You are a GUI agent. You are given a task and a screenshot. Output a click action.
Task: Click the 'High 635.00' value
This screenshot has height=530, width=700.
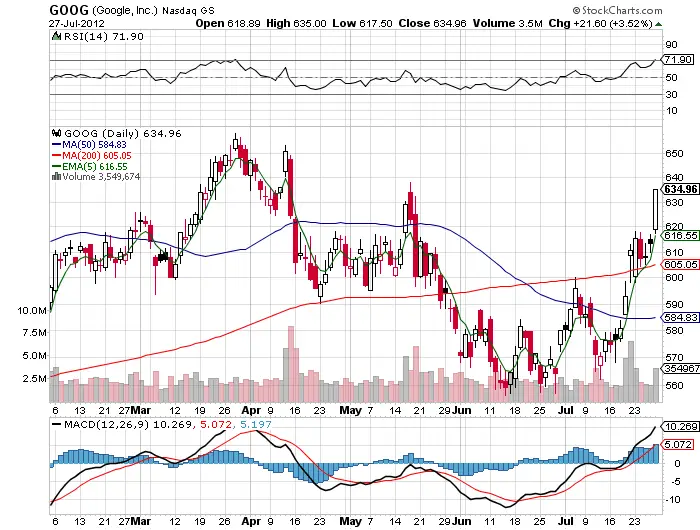[x=296, y=23]
